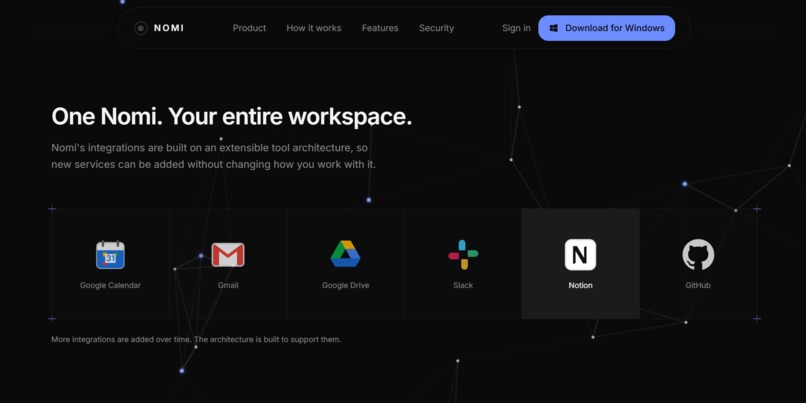Click the Notion label text
The width and height of the screenshot is (806, 403).
[580, 285]
